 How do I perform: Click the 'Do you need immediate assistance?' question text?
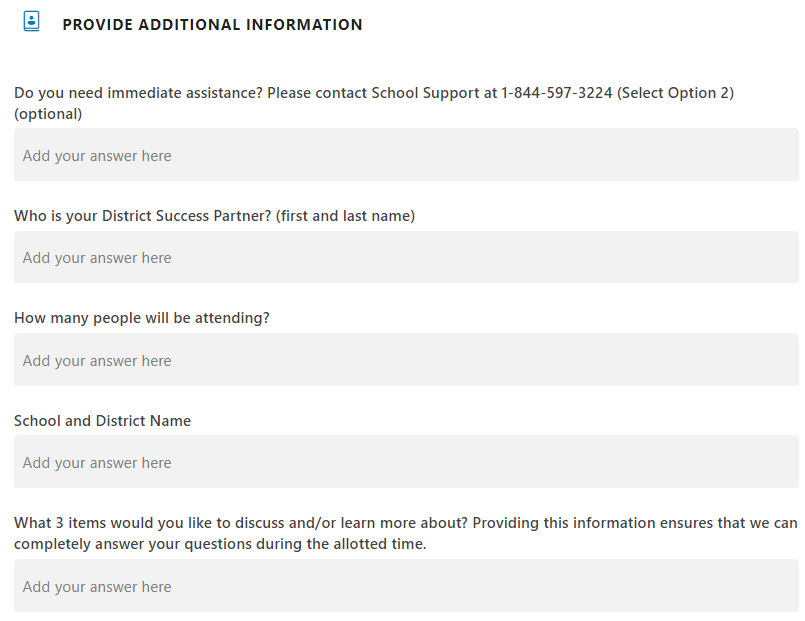[x=138, y=93]
